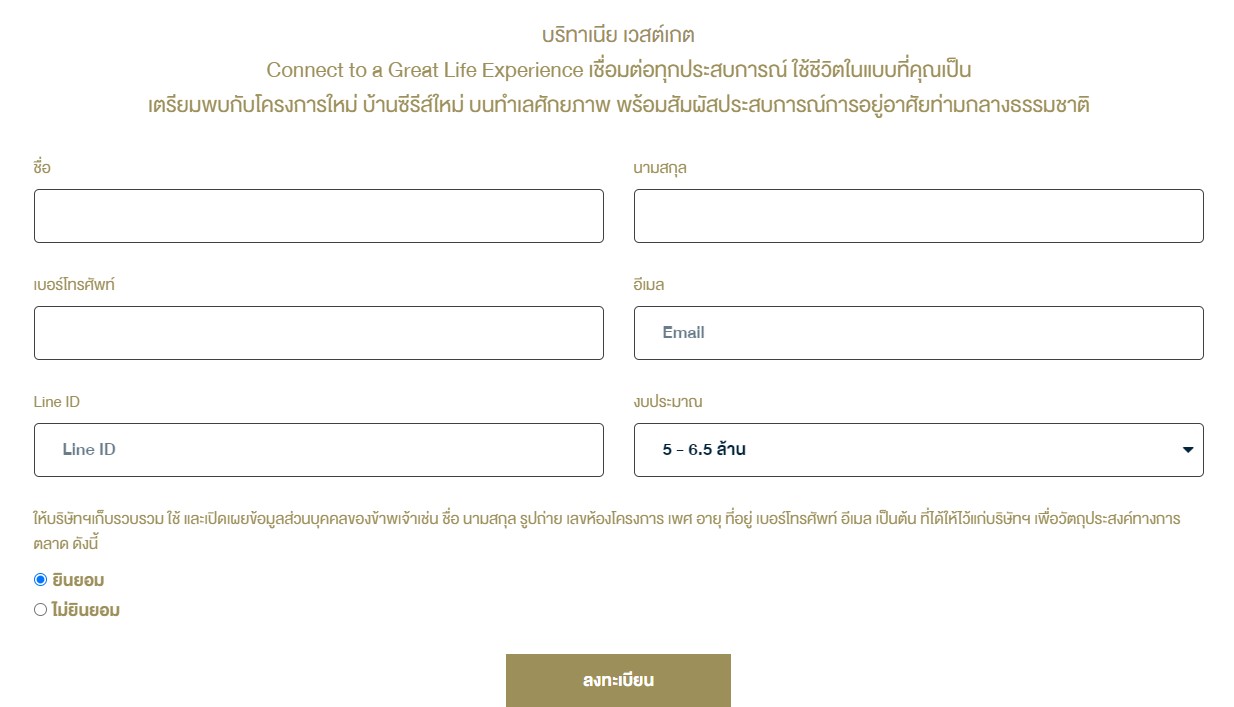The height and width of the screenshot is (707, 1234).
Task: Select the ยินยอม consent radio button
Action: click(41, 579)
